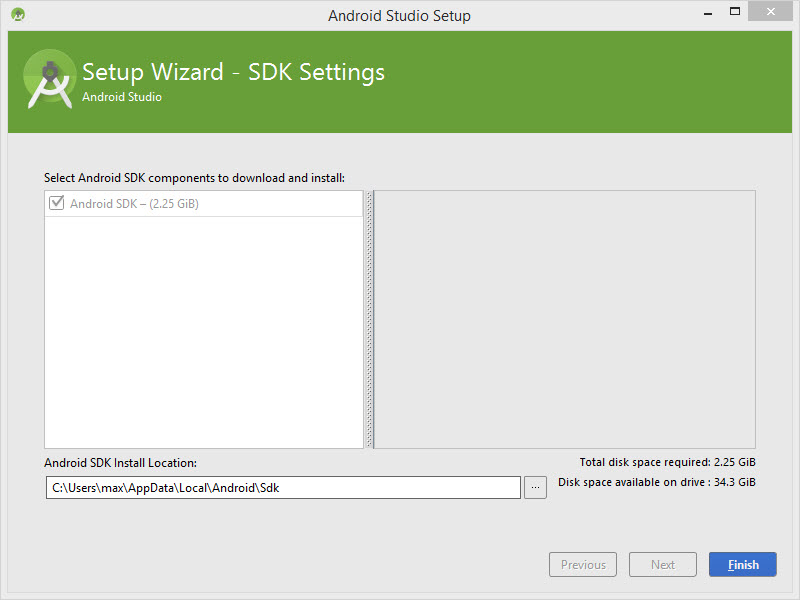This screenshot has height=600, width=800.
Task: Click the Finish button
Action: click(743, 565)
